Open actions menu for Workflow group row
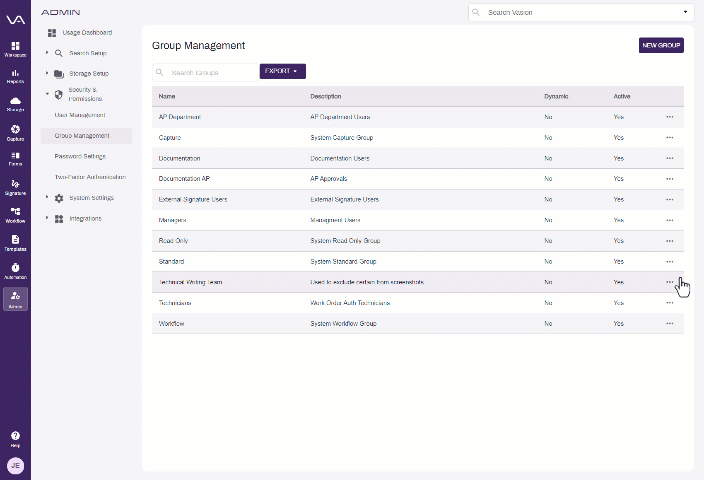Image resolution: width=704 pixels, height=480 pixels. [x=669, y=323]
